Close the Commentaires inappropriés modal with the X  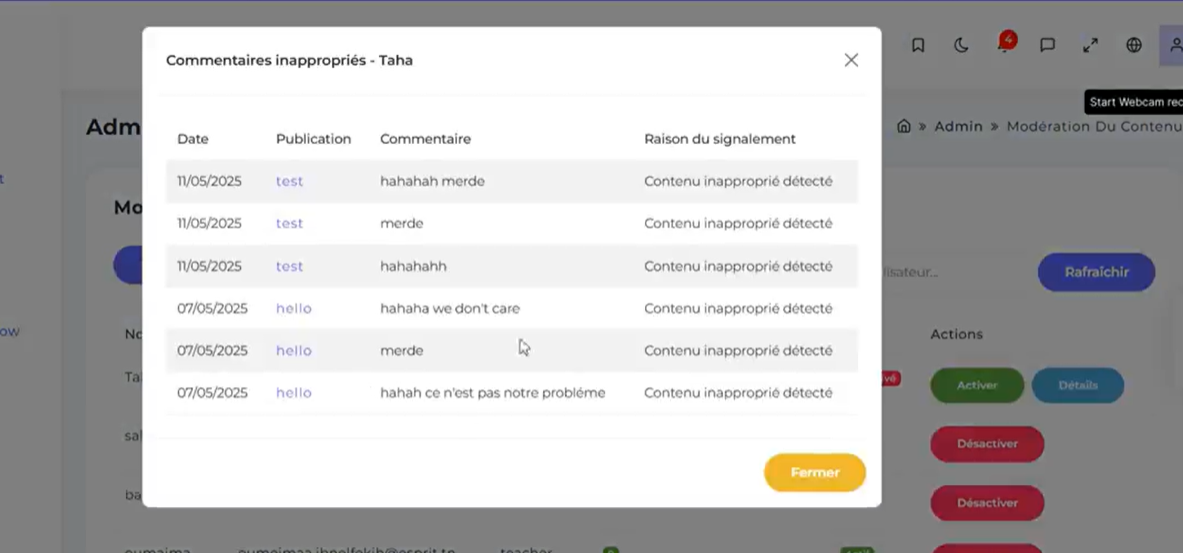pyautogui.click(x=851, y=60)
